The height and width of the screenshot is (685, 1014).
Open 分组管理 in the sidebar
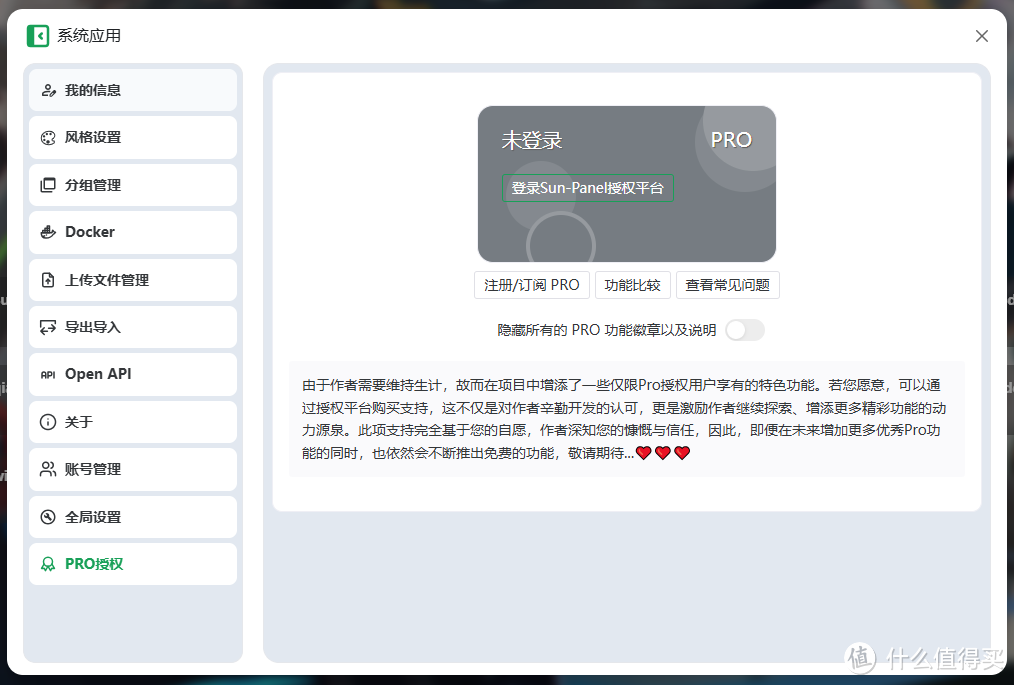133,185
